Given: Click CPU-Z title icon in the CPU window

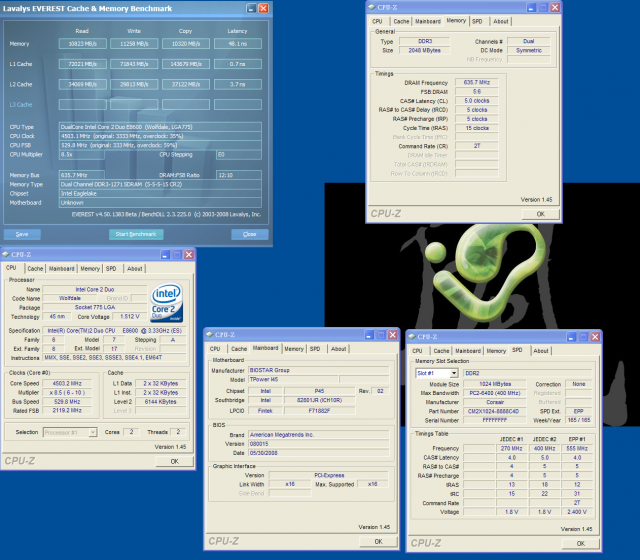Looking at the screenshot, I should coord(5,254).
